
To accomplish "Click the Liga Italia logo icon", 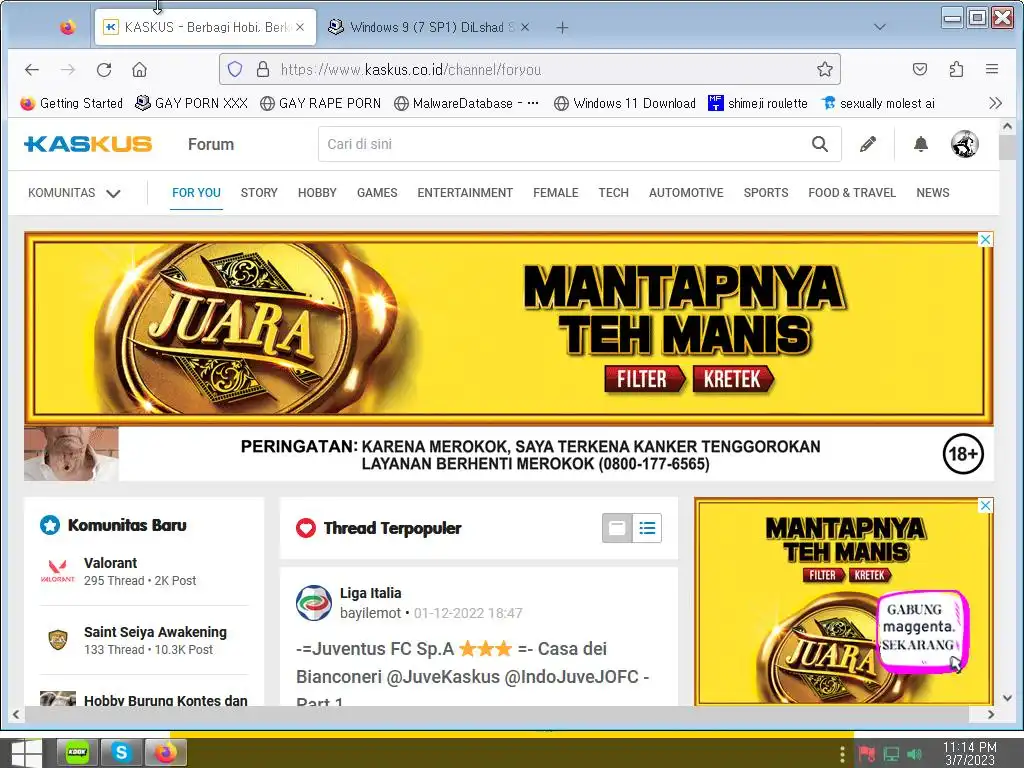I will (314, 603).
